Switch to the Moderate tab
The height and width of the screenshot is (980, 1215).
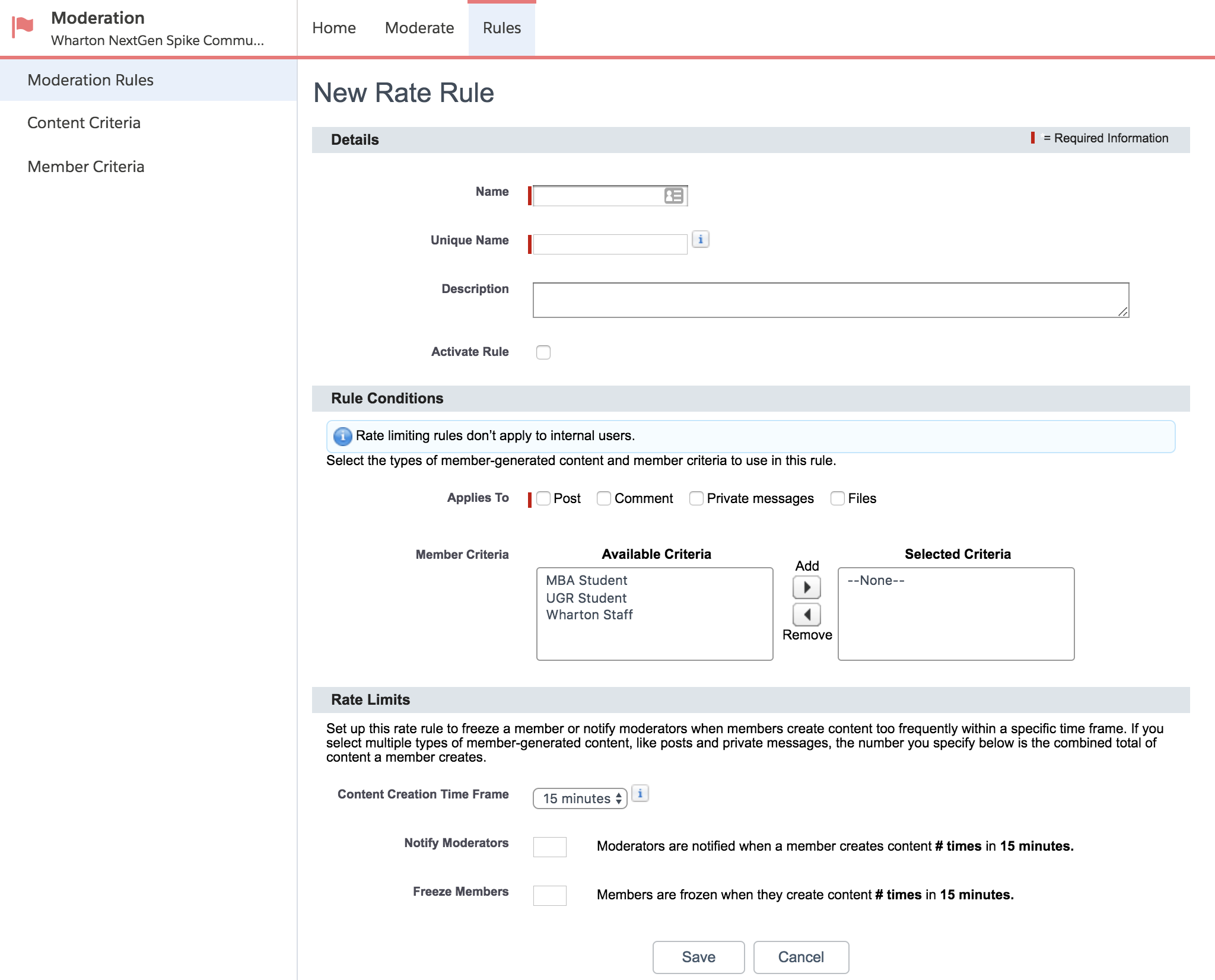click(419, 28)
